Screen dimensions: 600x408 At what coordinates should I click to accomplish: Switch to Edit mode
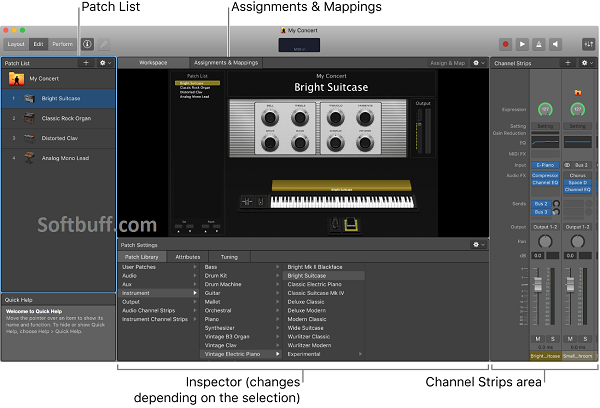38,44
